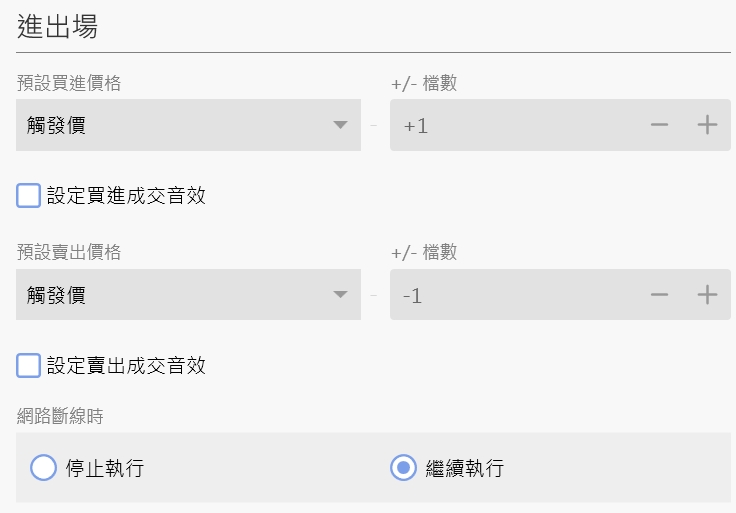Select the 停止執行 radio button
736x513 pixels.
coord(44,468)
